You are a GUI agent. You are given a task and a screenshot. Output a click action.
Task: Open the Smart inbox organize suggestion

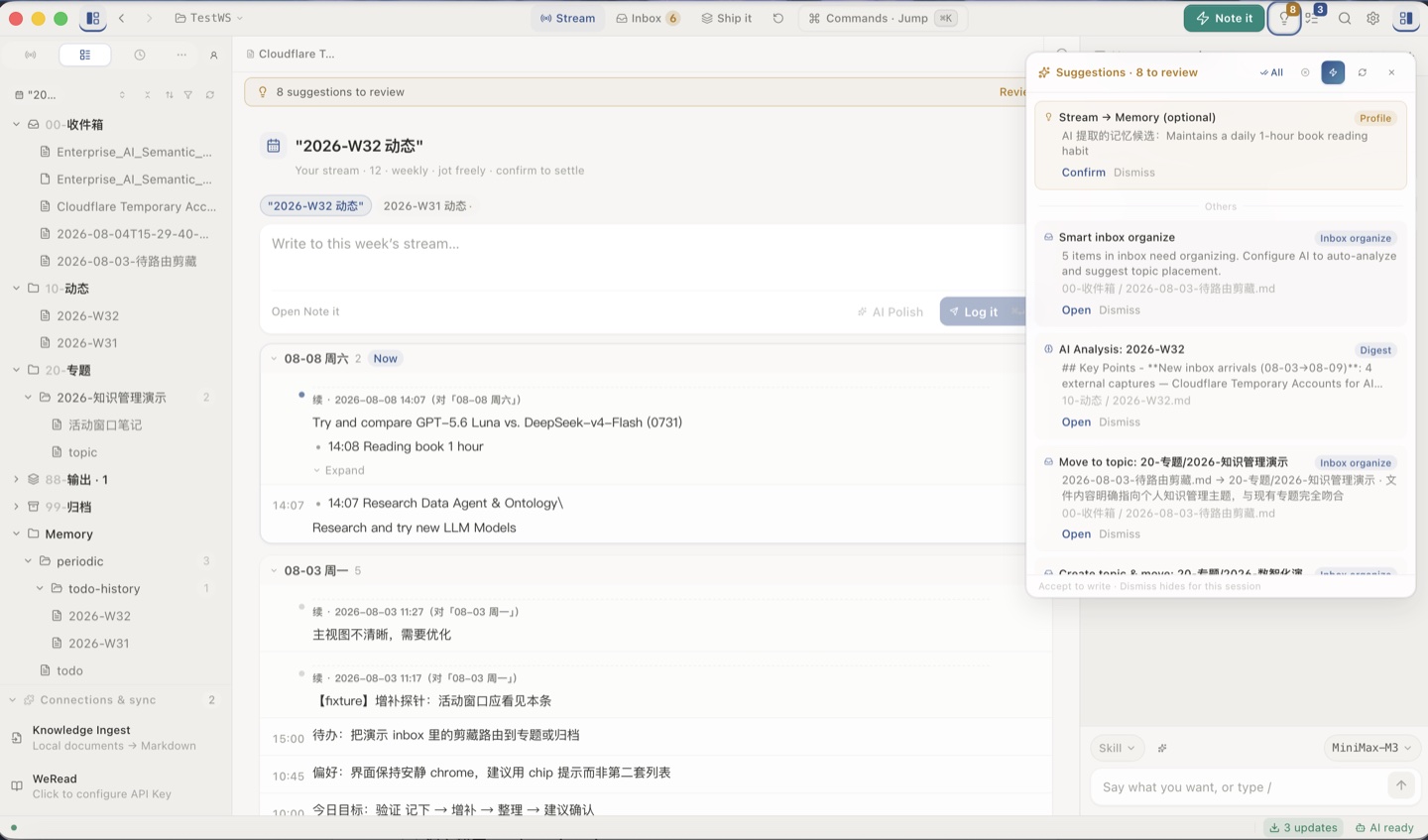pos(1076,310)
